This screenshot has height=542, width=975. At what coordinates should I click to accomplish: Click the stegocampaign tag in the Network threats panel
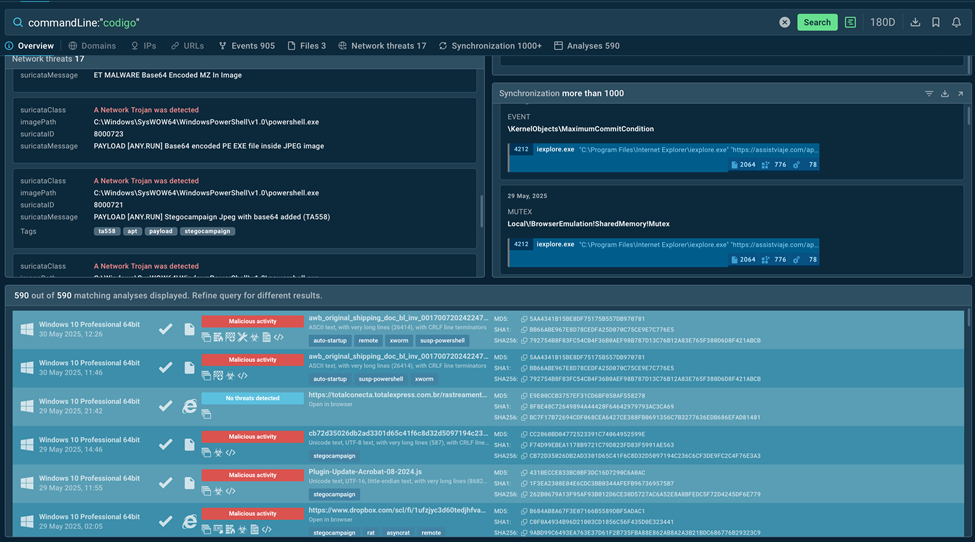coord(207,231)
